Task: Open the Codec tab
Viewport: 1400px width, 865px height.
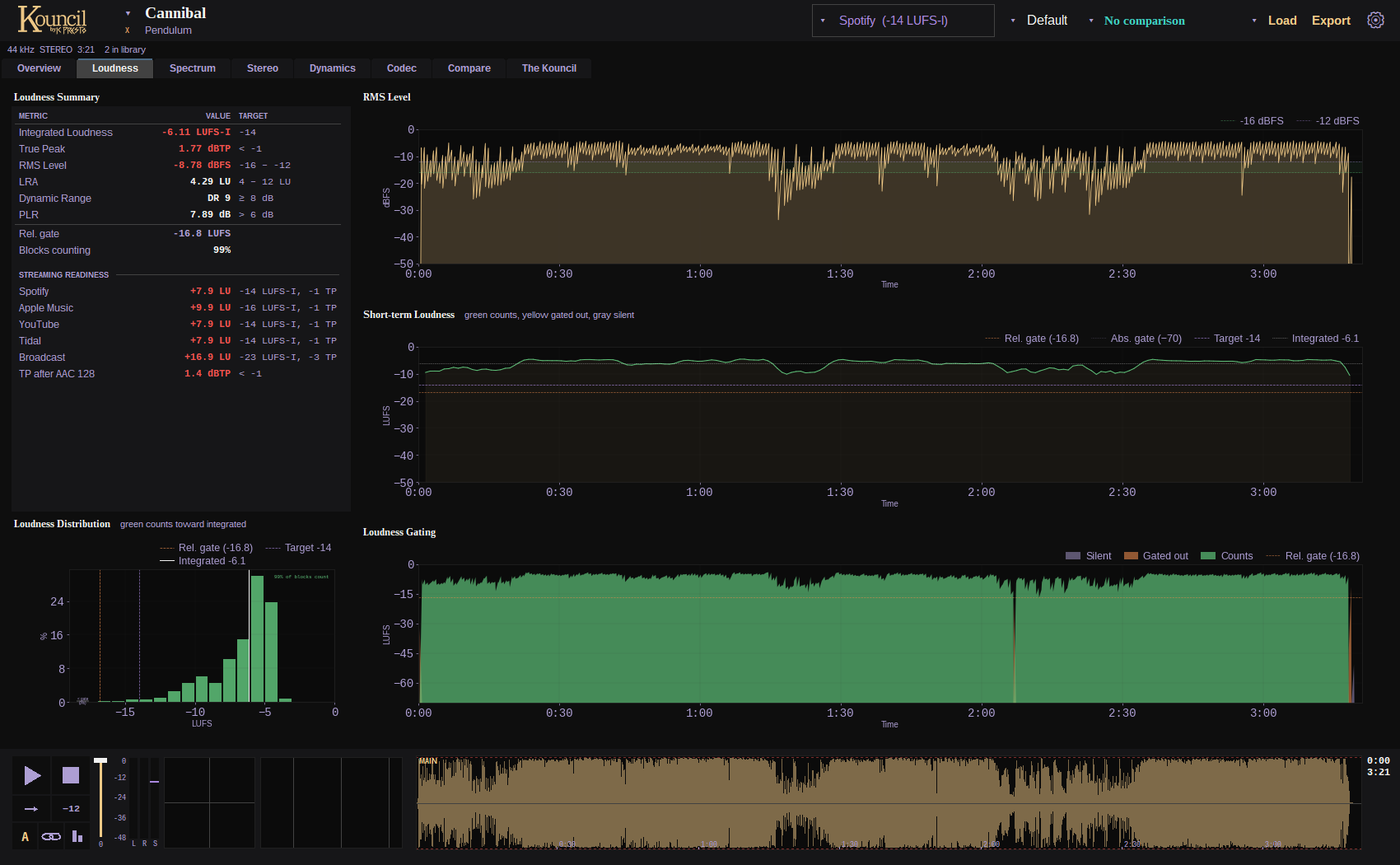Action: (402, 68)
